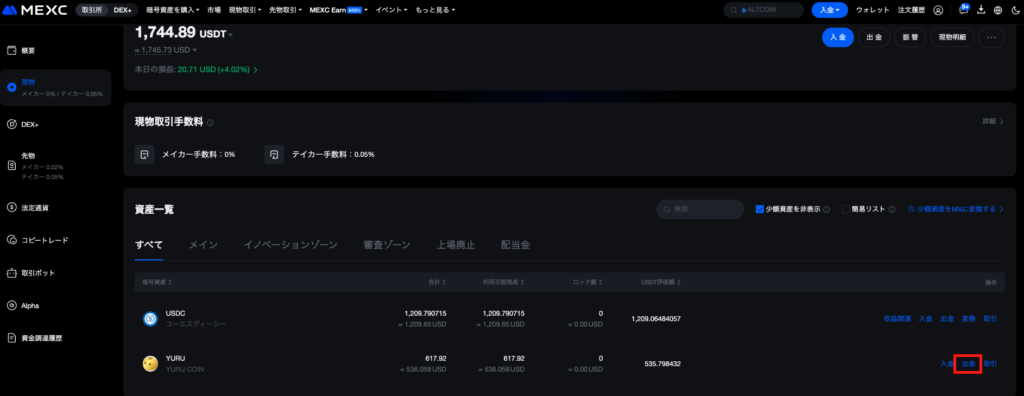Click 少額資産をMXに変換する link
The height and width of the screenshot is (396, 1024).
coord(955,209)
